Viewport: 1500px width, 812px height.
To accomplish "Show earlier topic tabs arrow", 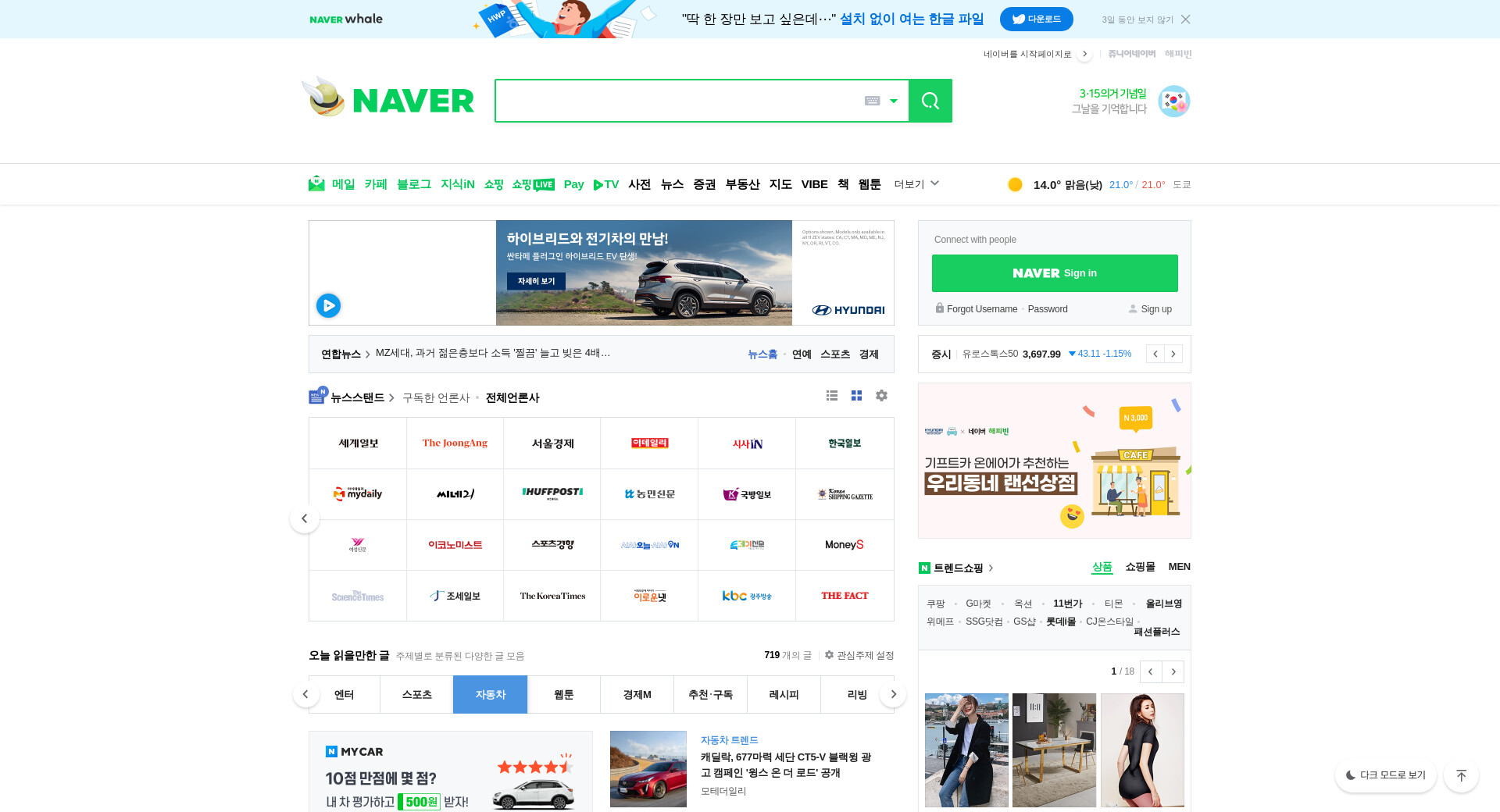I will 305,694.
